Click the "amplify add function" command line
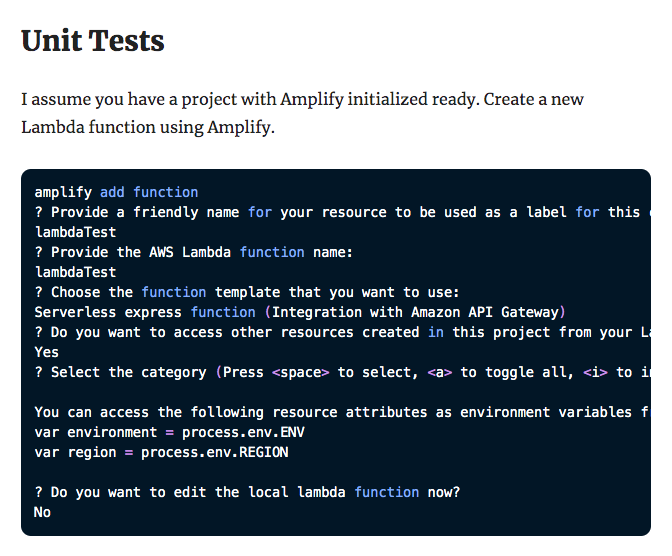 coord(116,192)
